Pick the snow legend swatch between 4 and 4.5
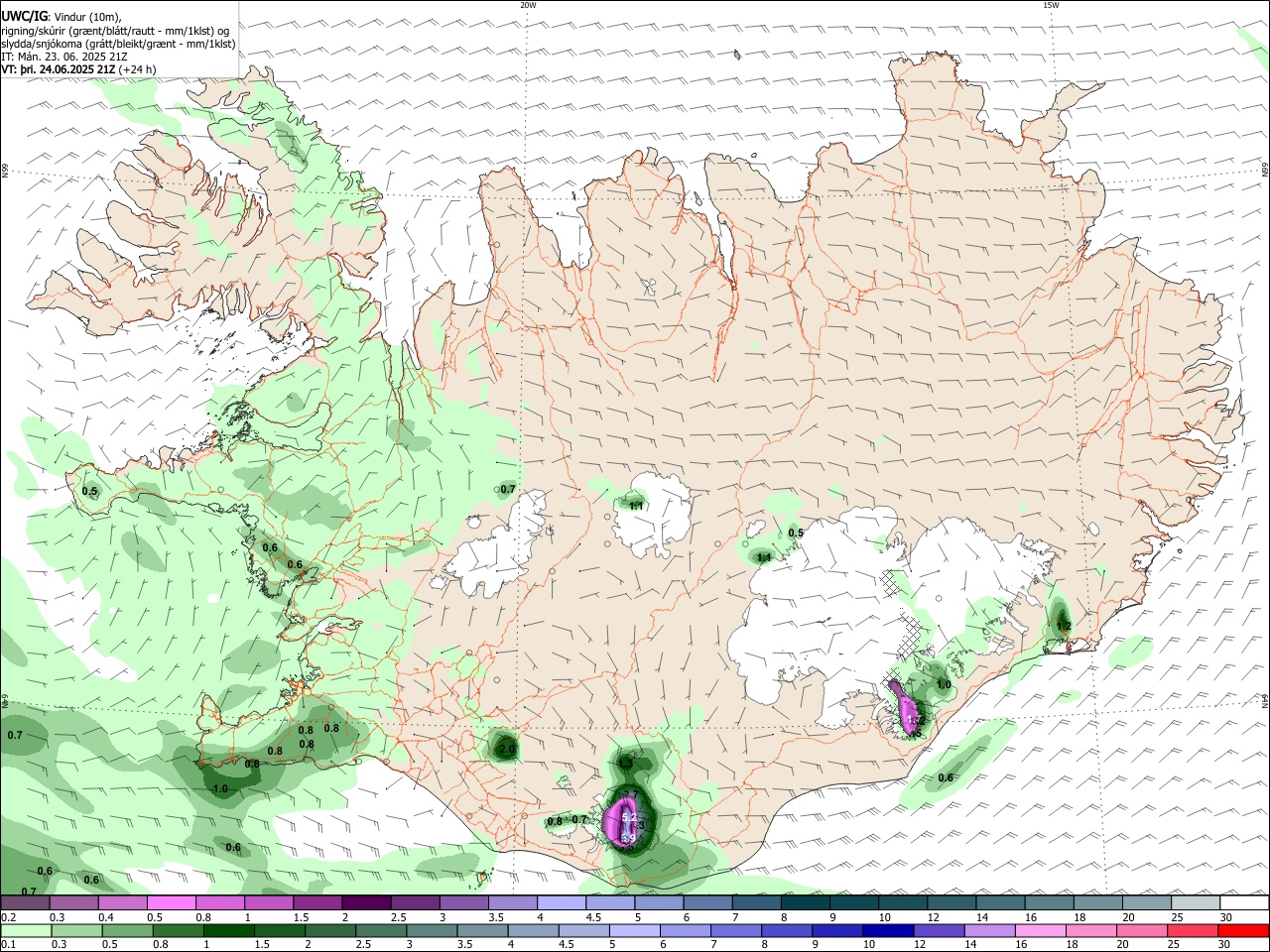The image size is (1270, 952). pos(562,903)
